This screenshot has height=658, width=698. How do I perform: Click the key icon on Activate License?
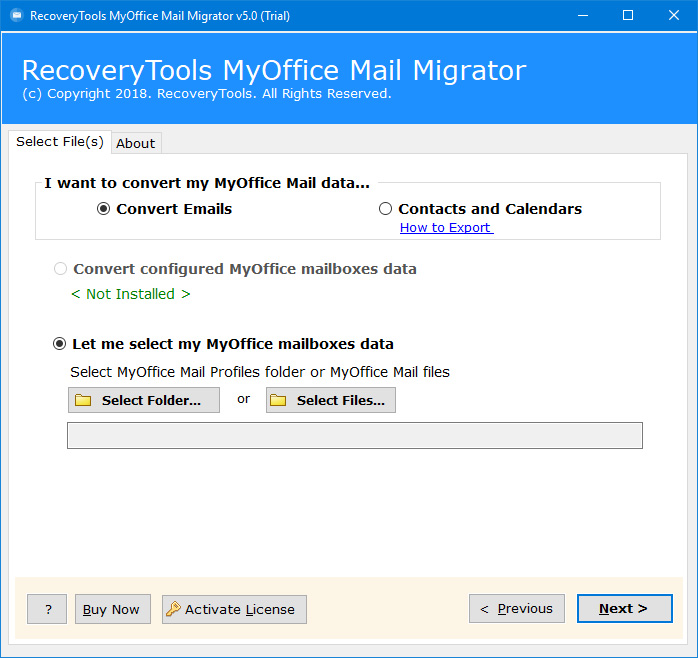(173, 609)
